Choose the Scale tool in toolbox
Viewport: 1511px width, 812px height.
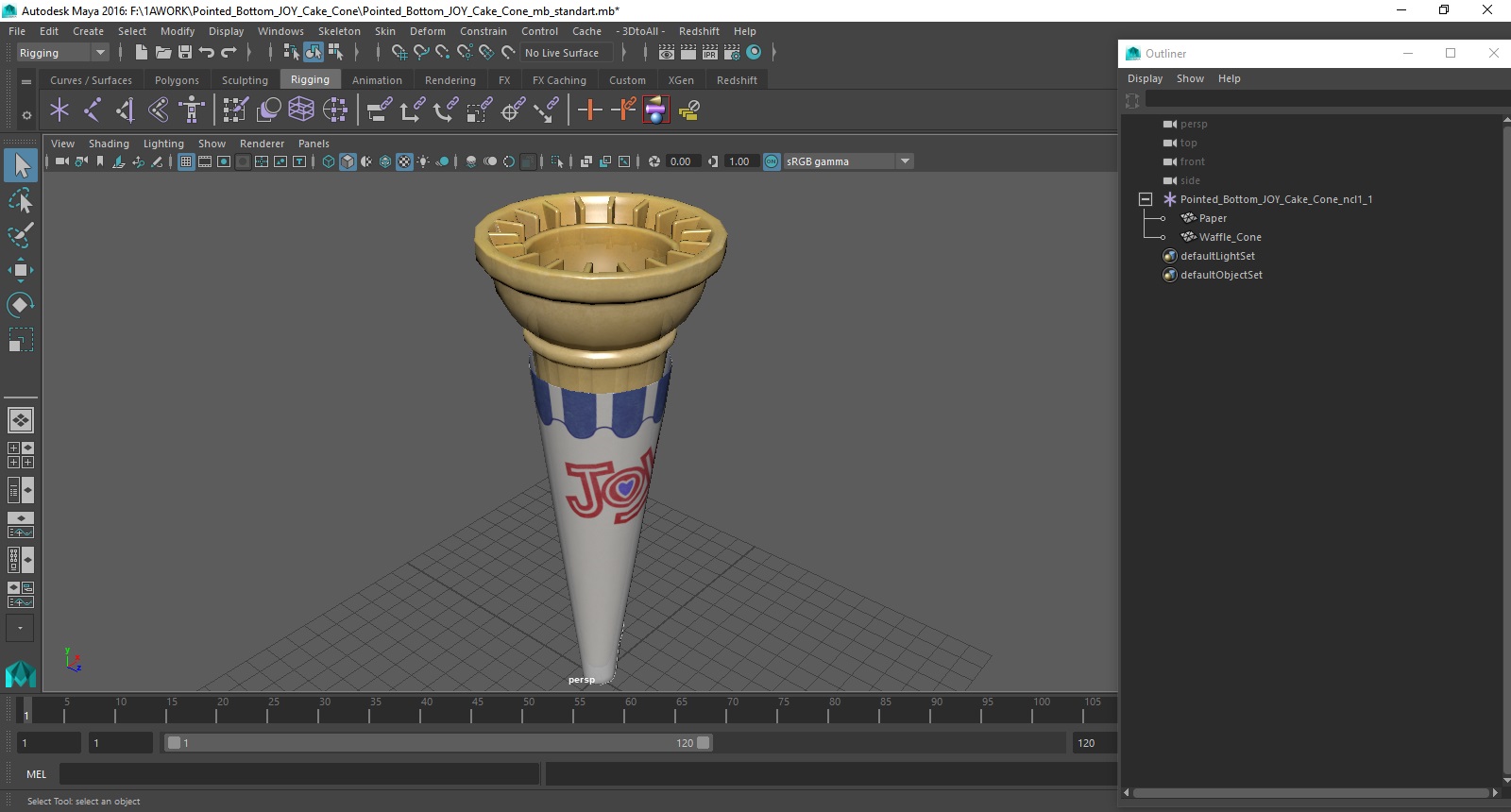21,339
